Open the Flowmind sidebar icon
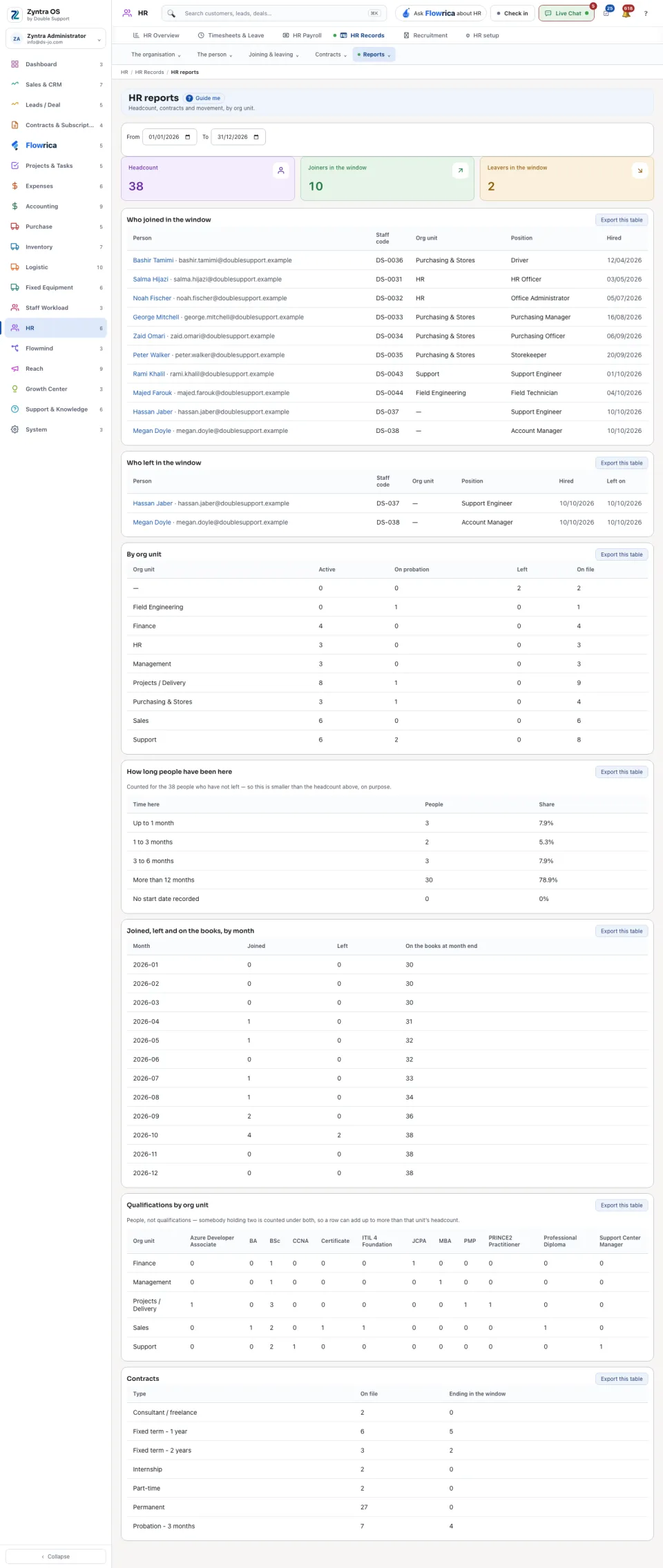 point(15,349)
